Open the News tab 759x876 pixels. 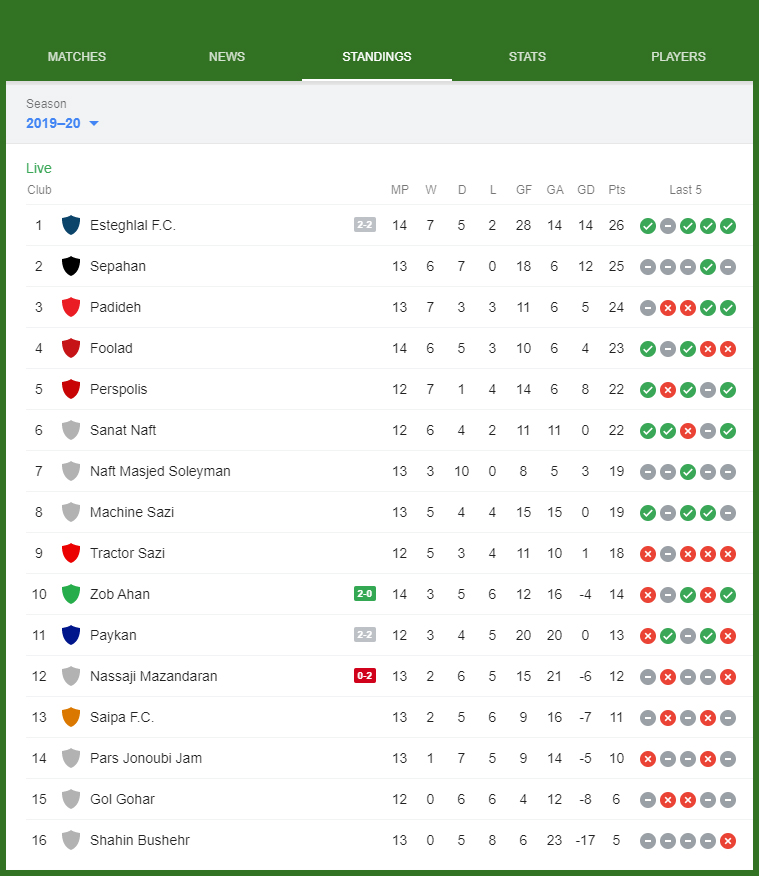tap(227, 57)
